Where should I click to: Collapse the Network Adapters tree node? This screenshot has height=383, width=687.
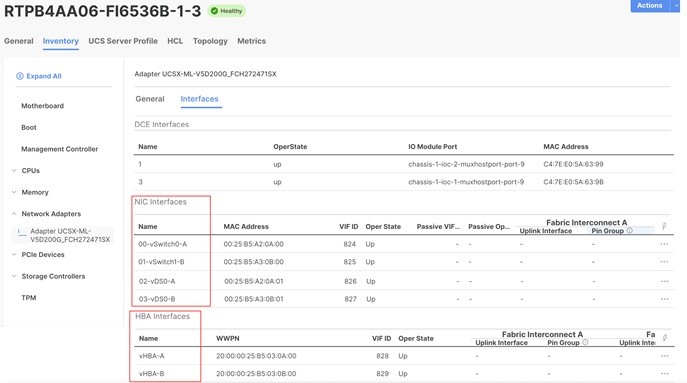14,214
